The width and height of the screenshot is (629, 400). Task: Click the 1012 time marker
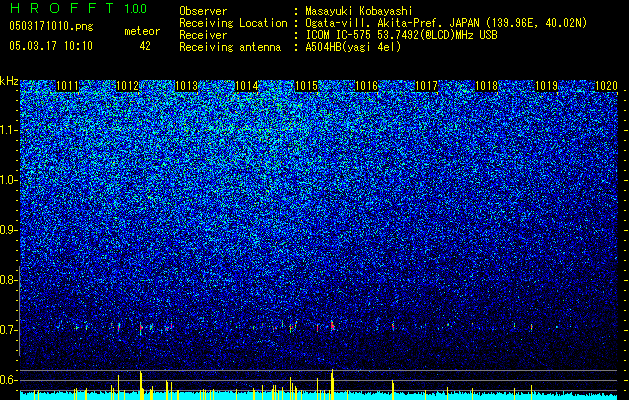[127, 86]
